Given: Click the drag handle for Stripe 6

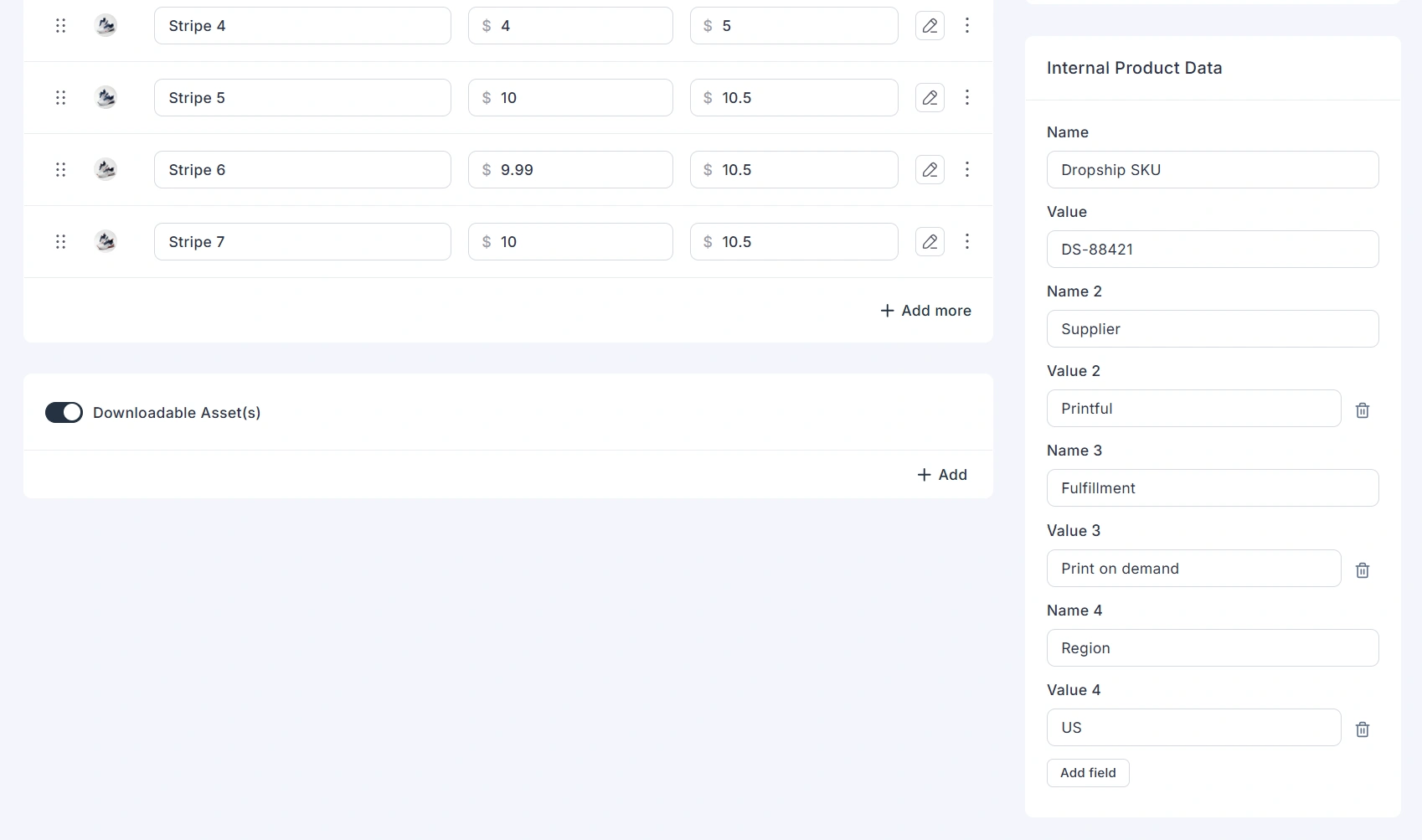Looking at the screenshot, I should (x=60, y=170).
